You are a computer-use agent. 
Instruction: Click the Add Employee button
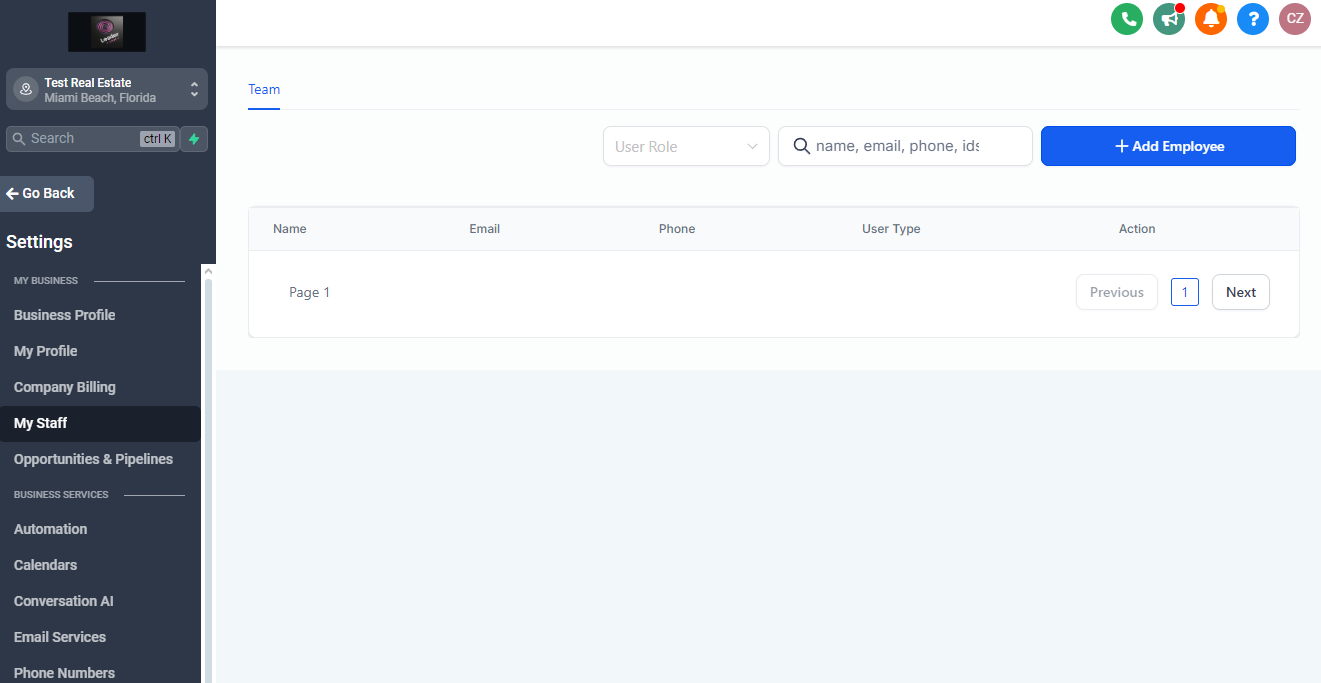tap(1168, 146)
